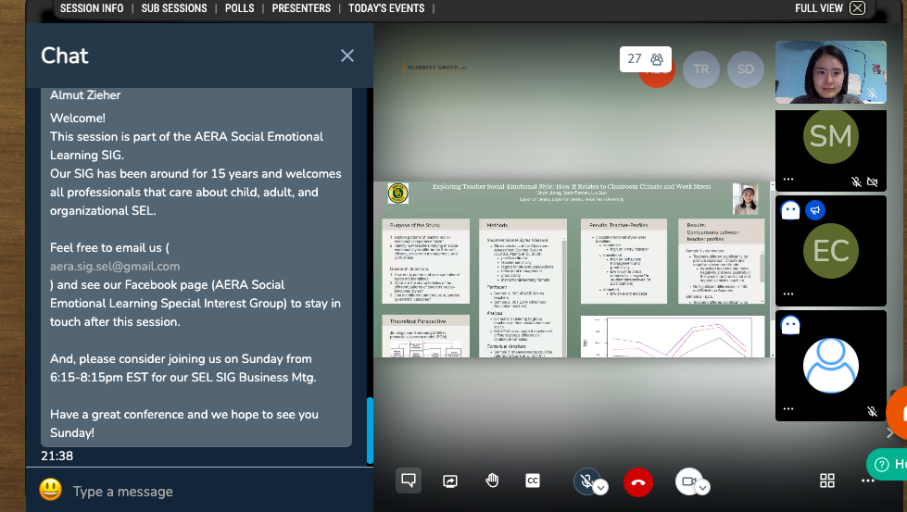
Task: Toggle the camera video button
Action: point(687,481)
